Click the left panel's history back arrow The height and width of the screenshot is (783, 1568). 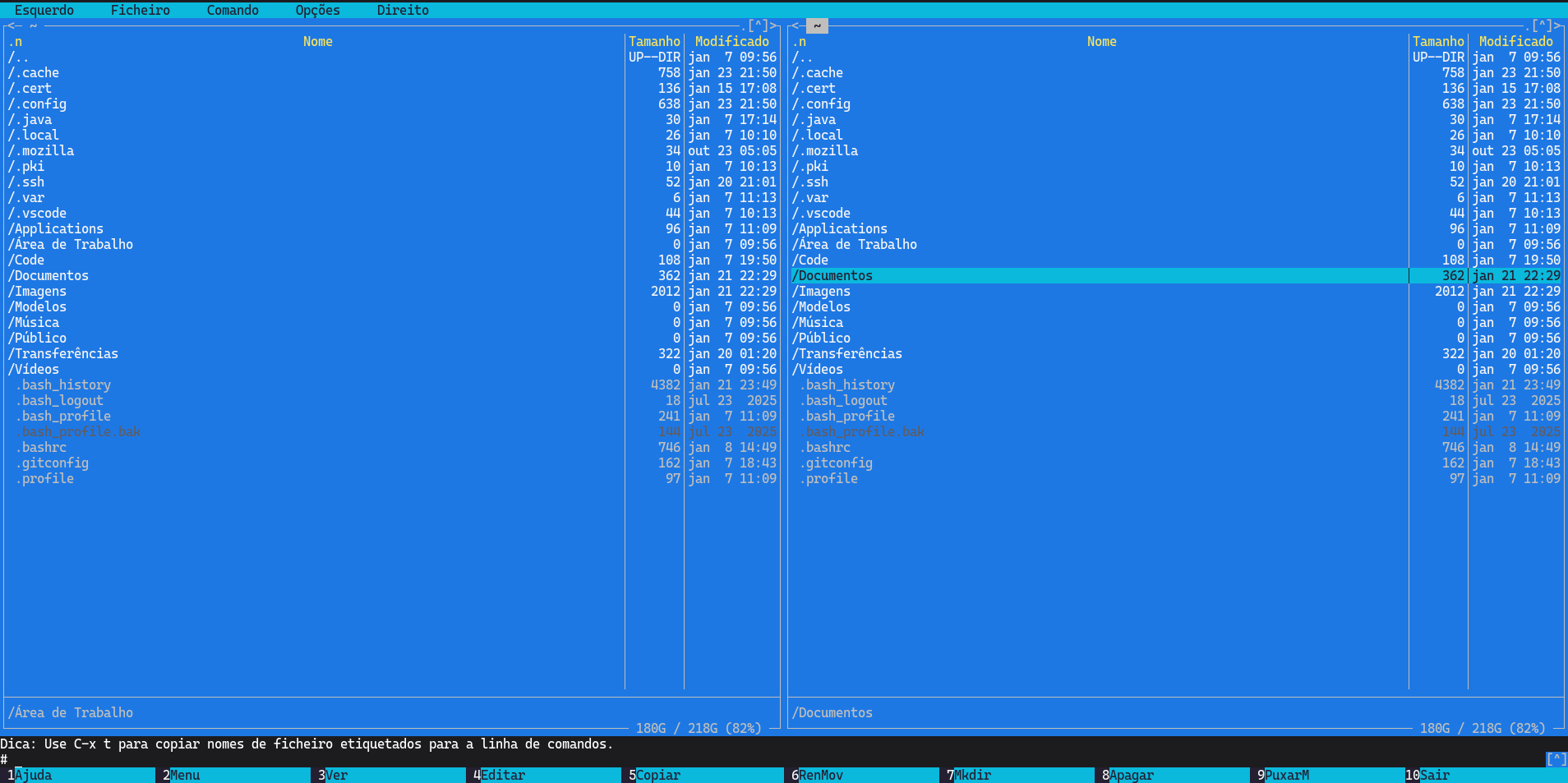(12, 25)
